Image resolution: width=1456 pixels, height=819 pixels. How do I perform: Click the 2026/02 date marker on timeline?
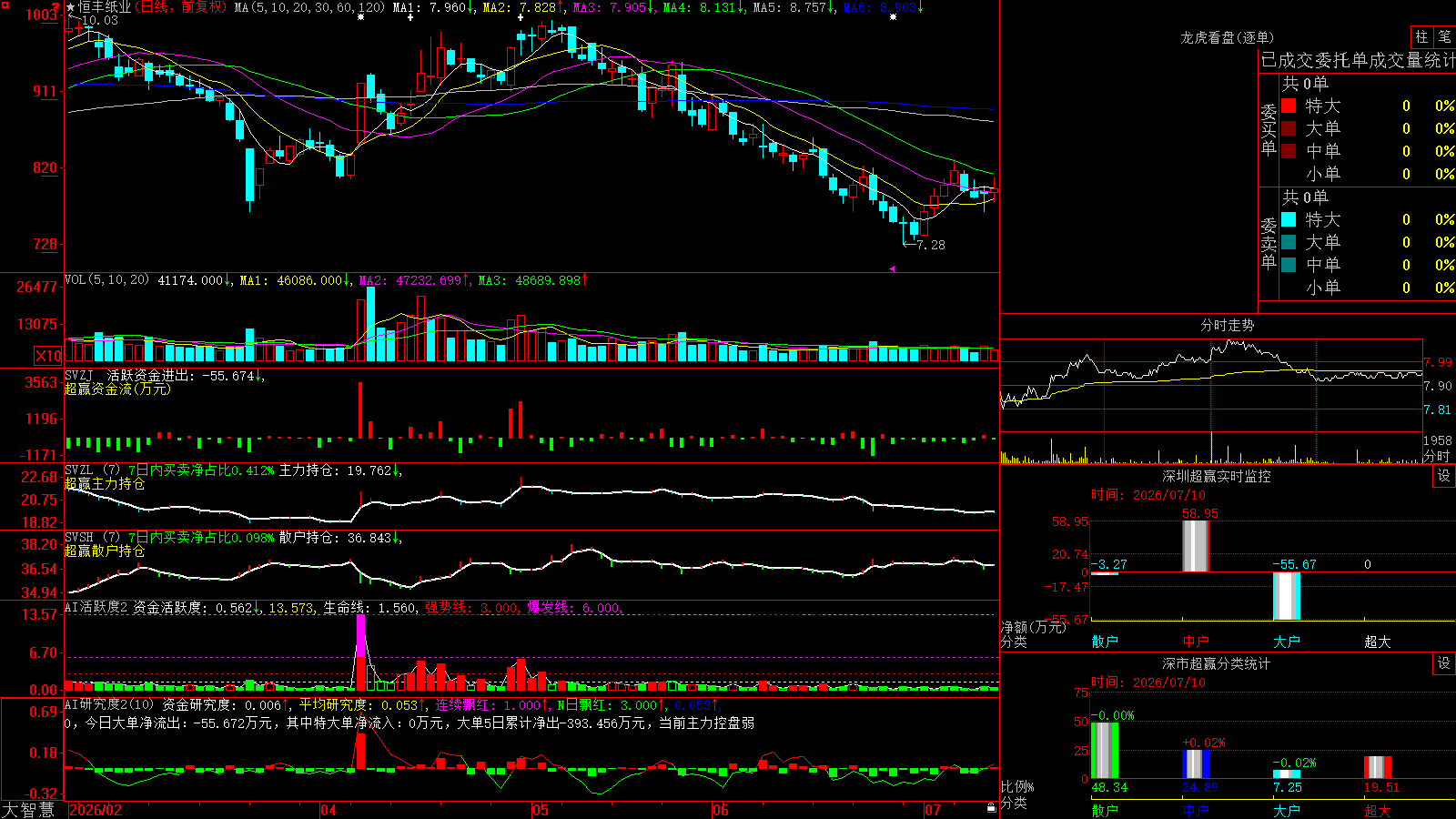click(96, 810)
